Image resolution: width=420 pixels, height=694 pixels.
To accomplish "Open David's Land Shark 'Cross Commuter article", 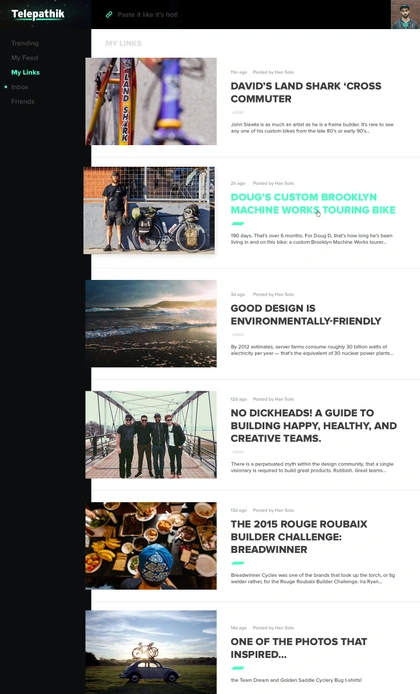I will point(306,93).
